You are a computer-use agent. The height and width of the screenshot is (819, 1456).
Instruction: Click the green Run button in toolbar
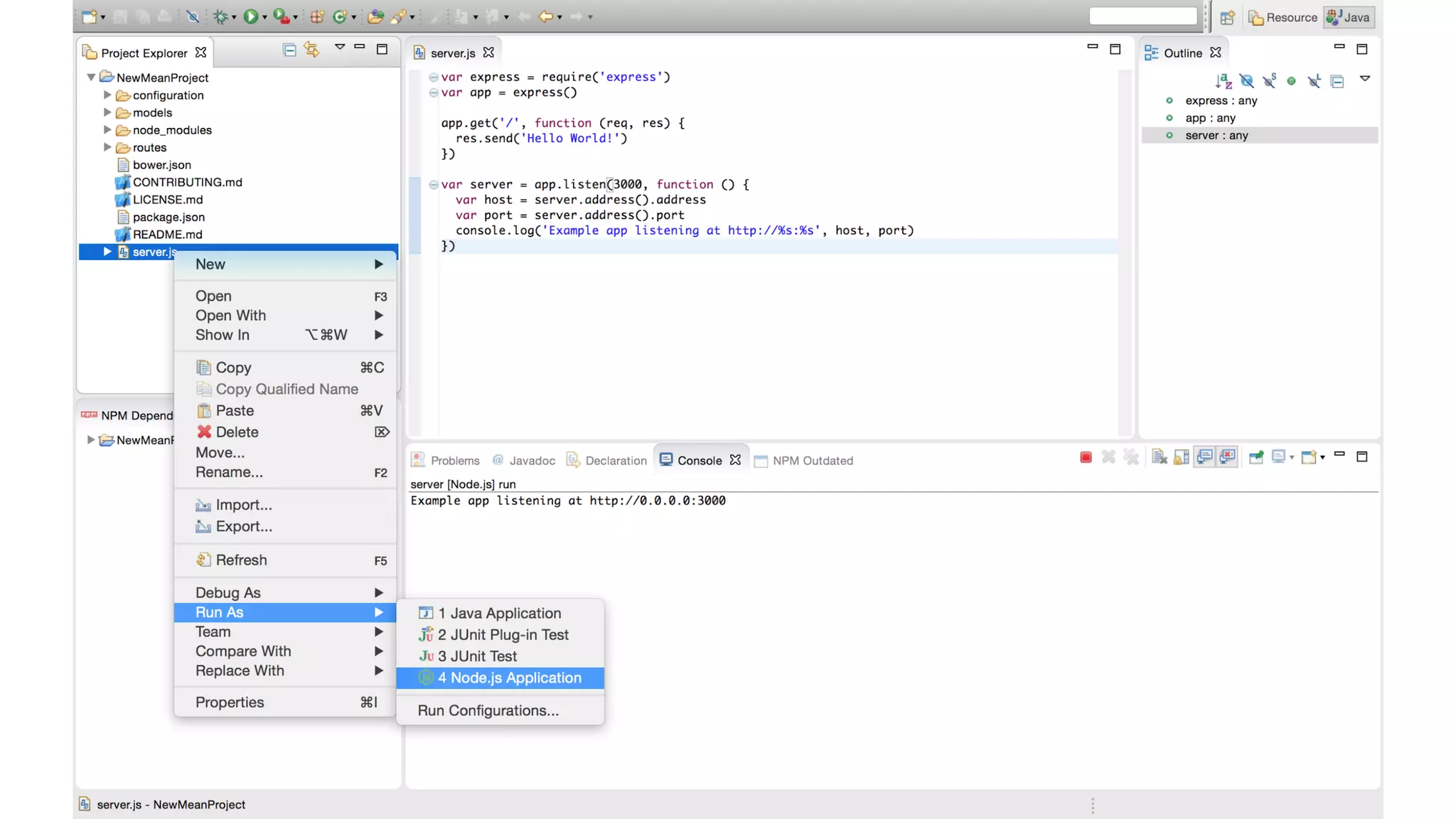point(250,16)
